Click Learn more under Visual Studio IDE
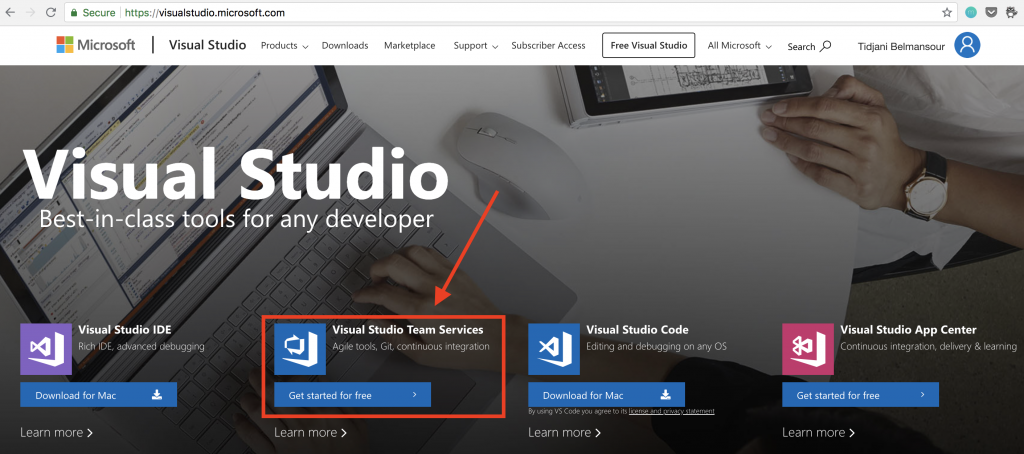 point(56,432)
